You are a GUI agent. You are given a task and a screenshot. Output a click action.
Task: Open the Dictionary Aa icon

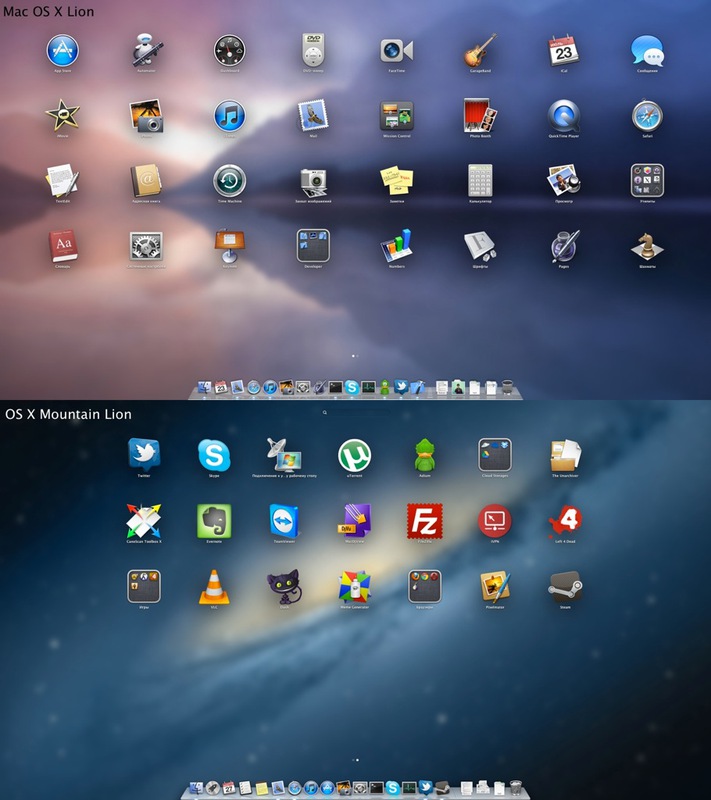62,246
